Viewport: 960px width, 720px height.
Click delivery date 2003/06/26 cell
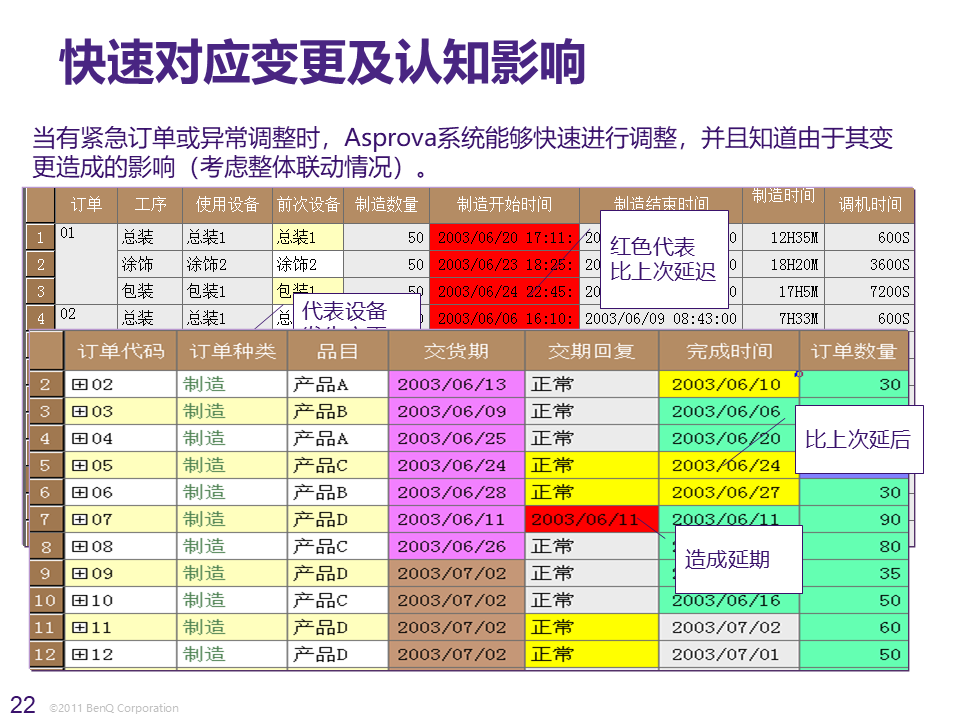pos(457,546)
